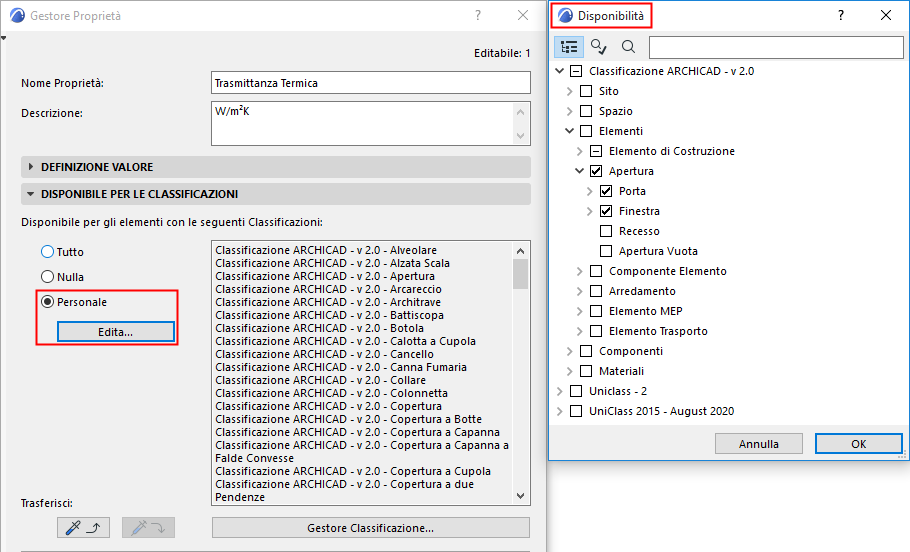Check the Sito checkbox
This screenshot has height=552, width=910.
click(586, 91)
